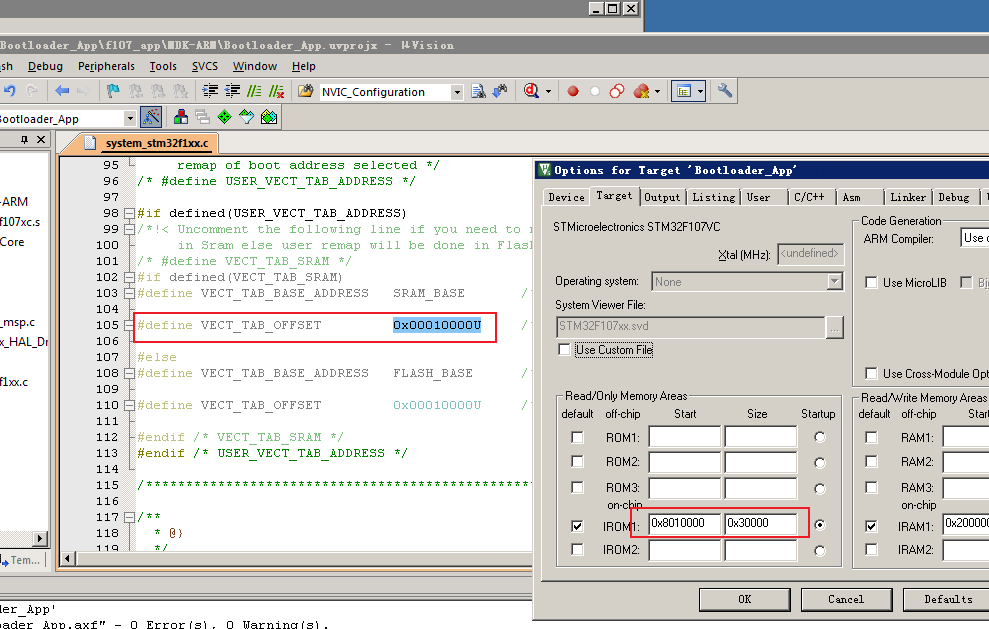Open the Window menu
This screenshot has height=629, width=989.
[x=255, y=66]
